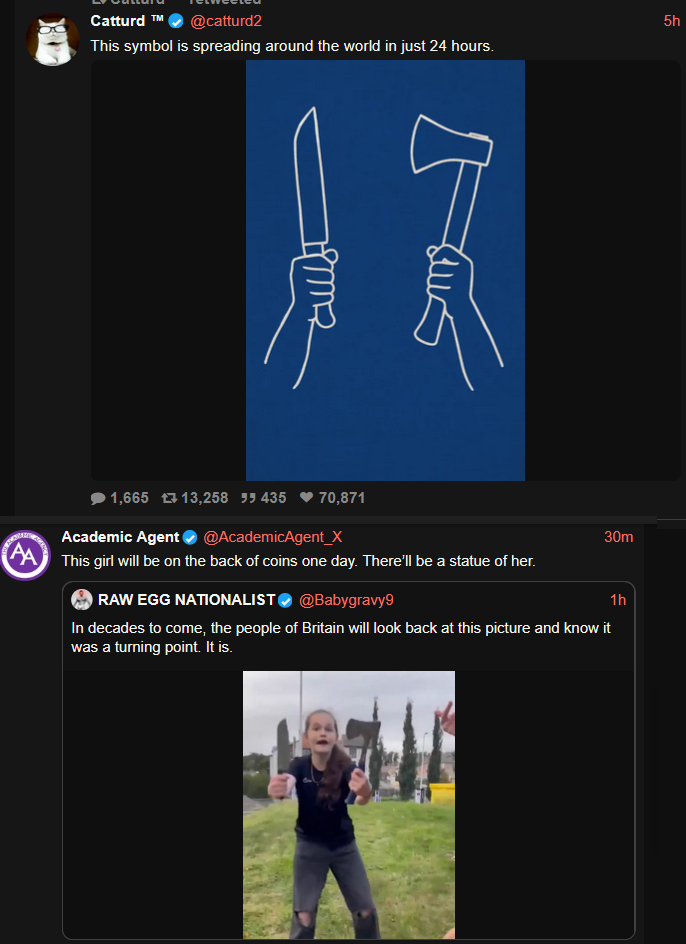Click Academic Agent's verified badge

click(x=190, y=537)
